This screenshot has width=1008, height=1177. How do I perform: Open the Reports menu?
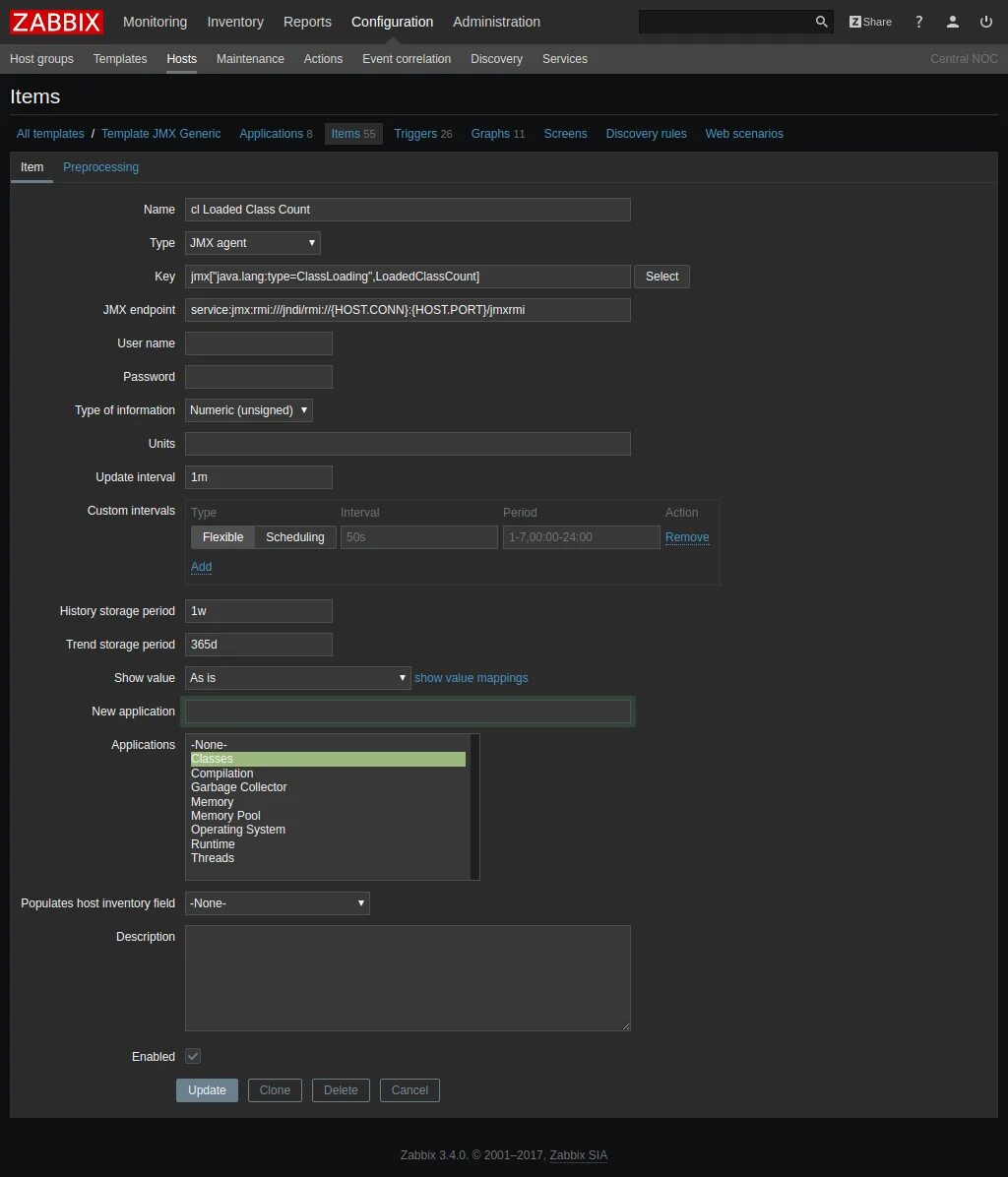307,22
